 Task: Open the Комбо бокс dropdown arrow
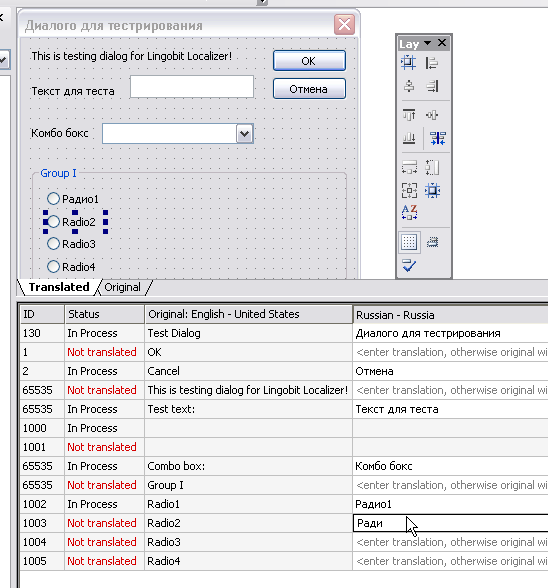[x=245, y=134]
